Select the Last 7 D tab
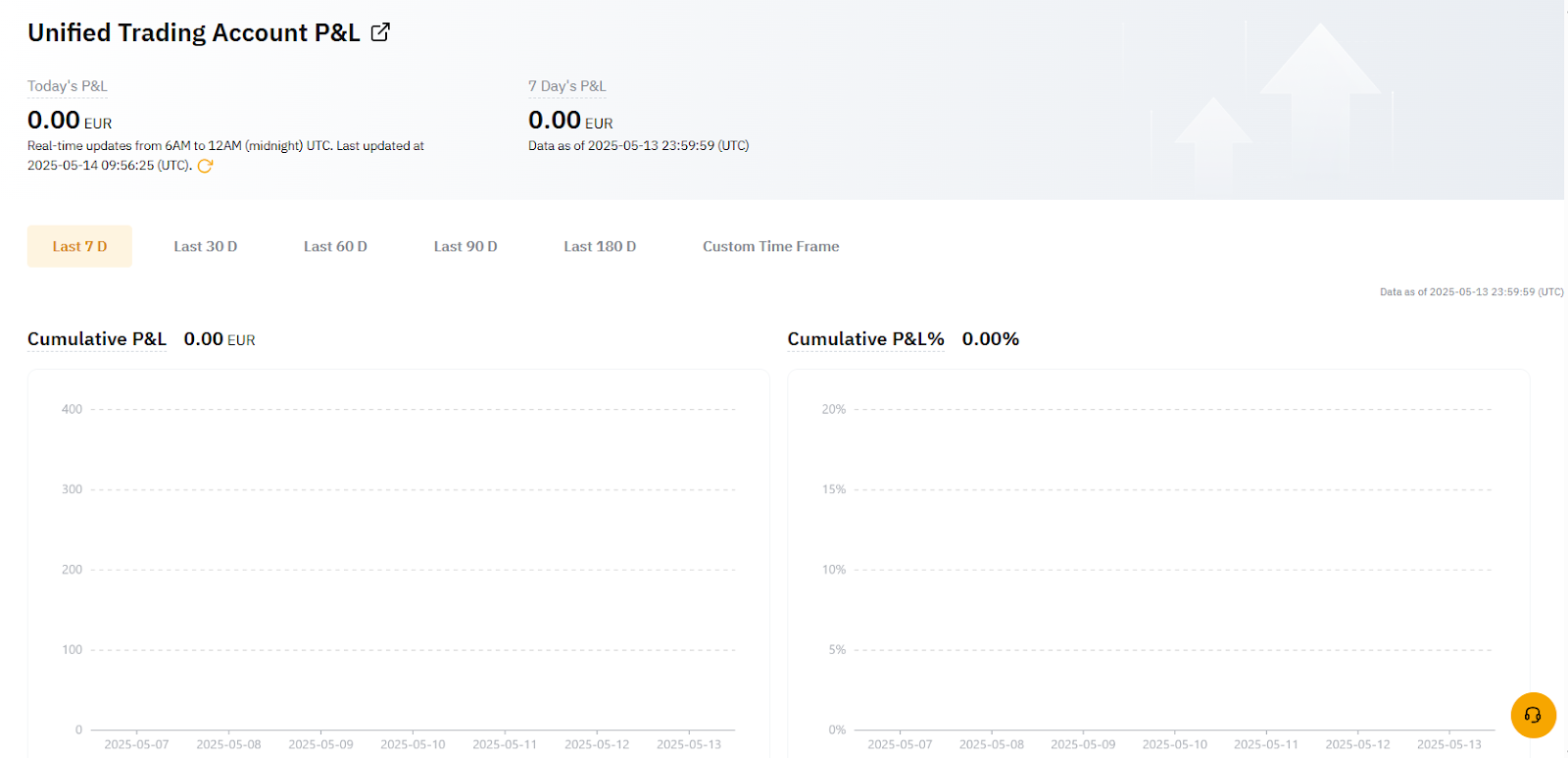Screen dimensions: 1568x758 [79, 246]
